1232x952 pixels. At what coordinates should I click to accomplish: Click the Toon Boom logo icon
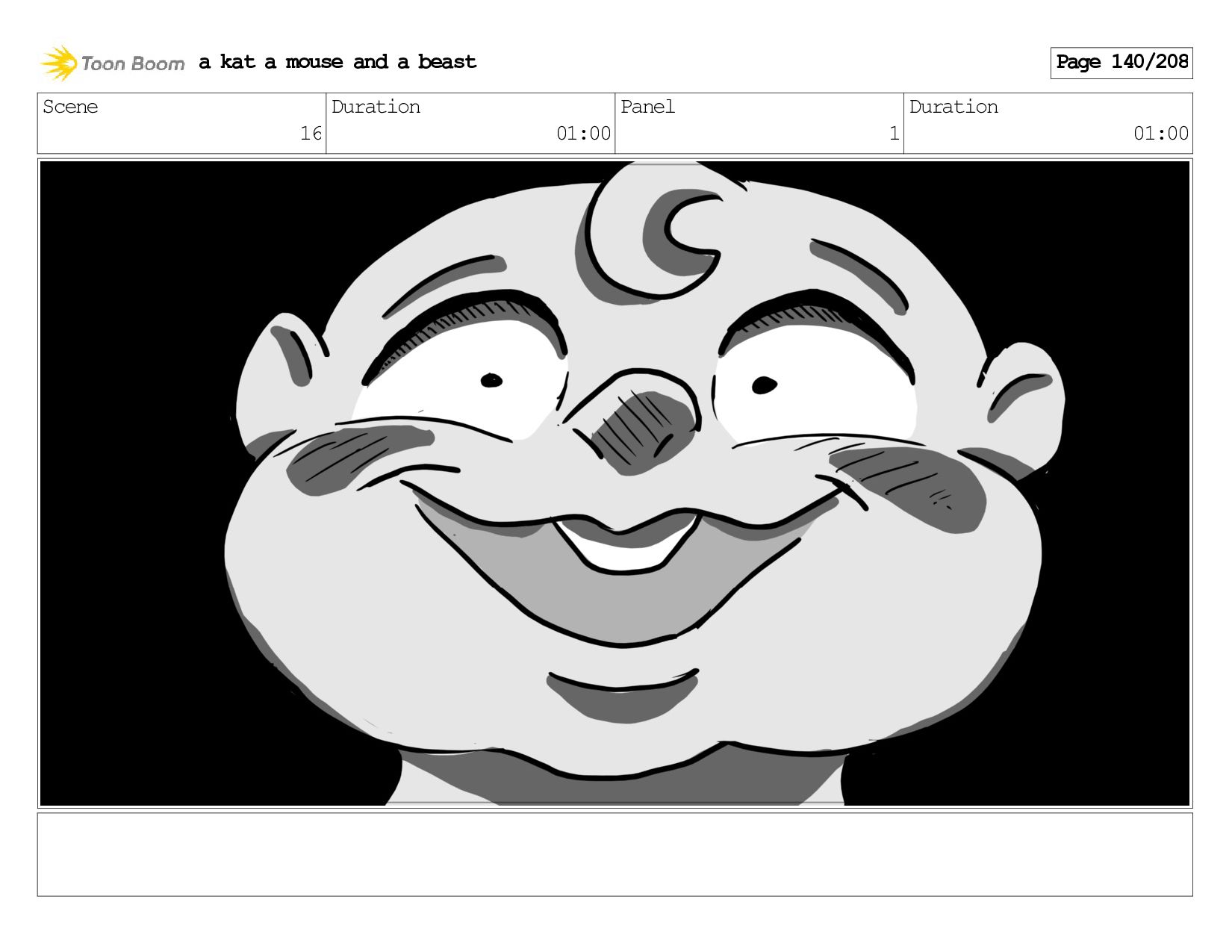coord(59,63)
